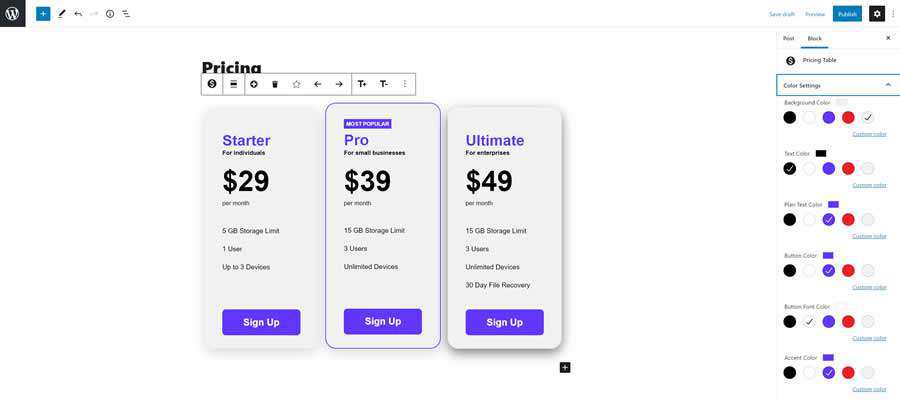Open the block list view
The image size is (900, 400).
point(126,14)
